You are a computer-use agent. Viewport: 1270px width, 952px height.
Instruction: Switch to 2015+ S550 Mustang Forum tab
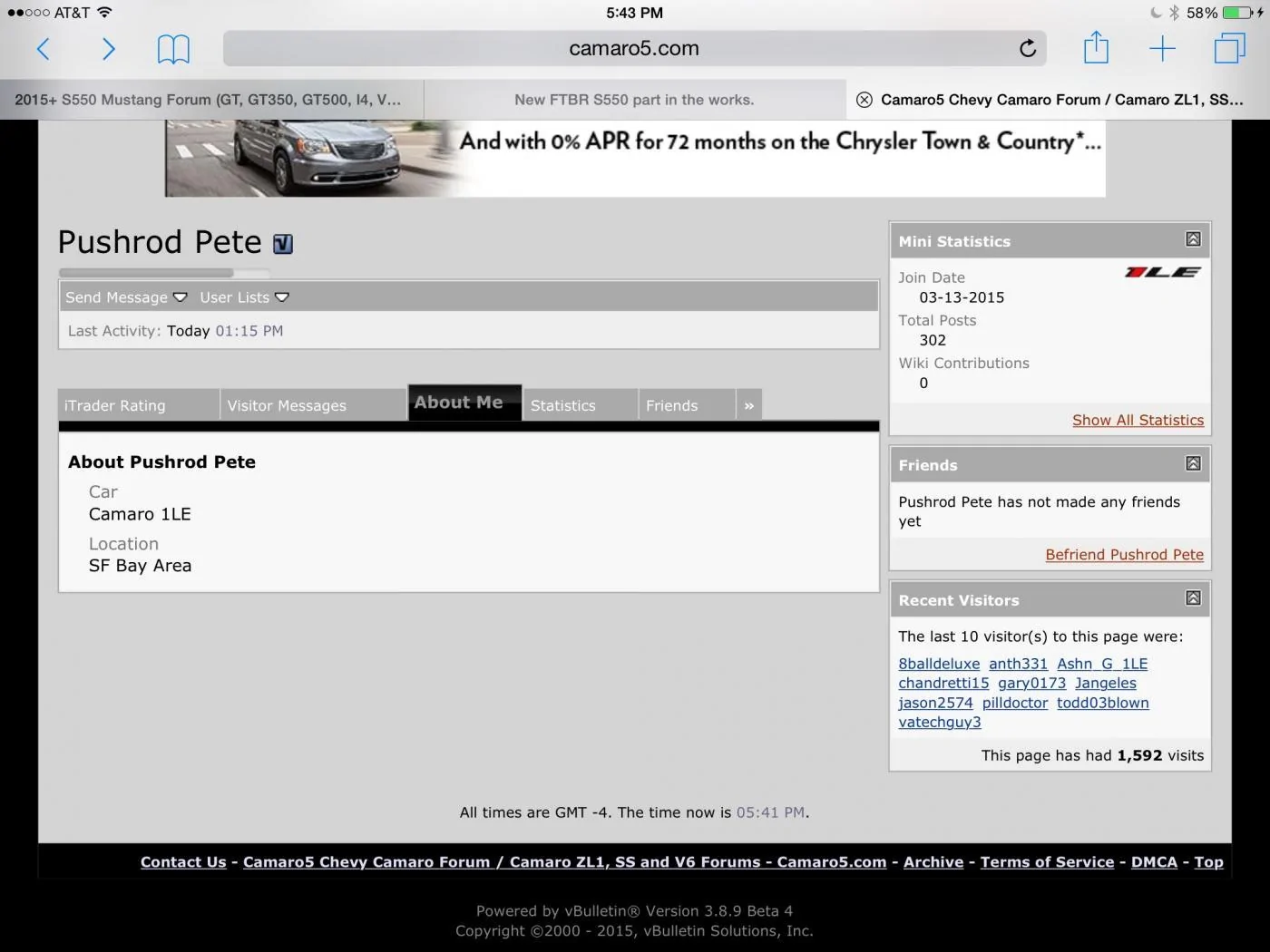point(211,100)
